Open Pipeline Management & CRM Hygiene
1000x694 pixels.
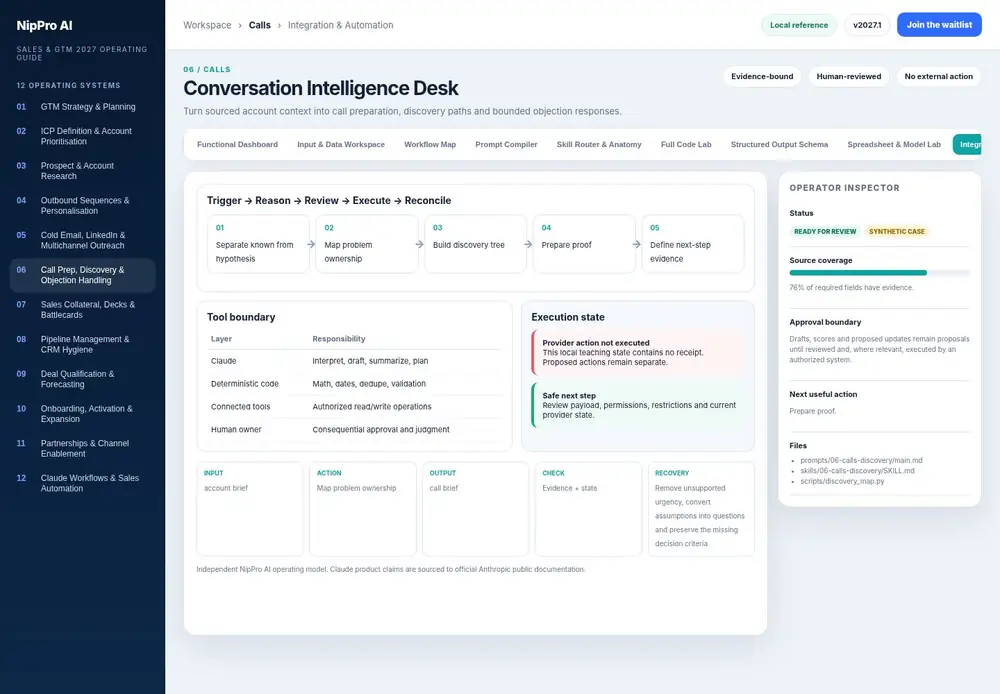coord(82,344)
